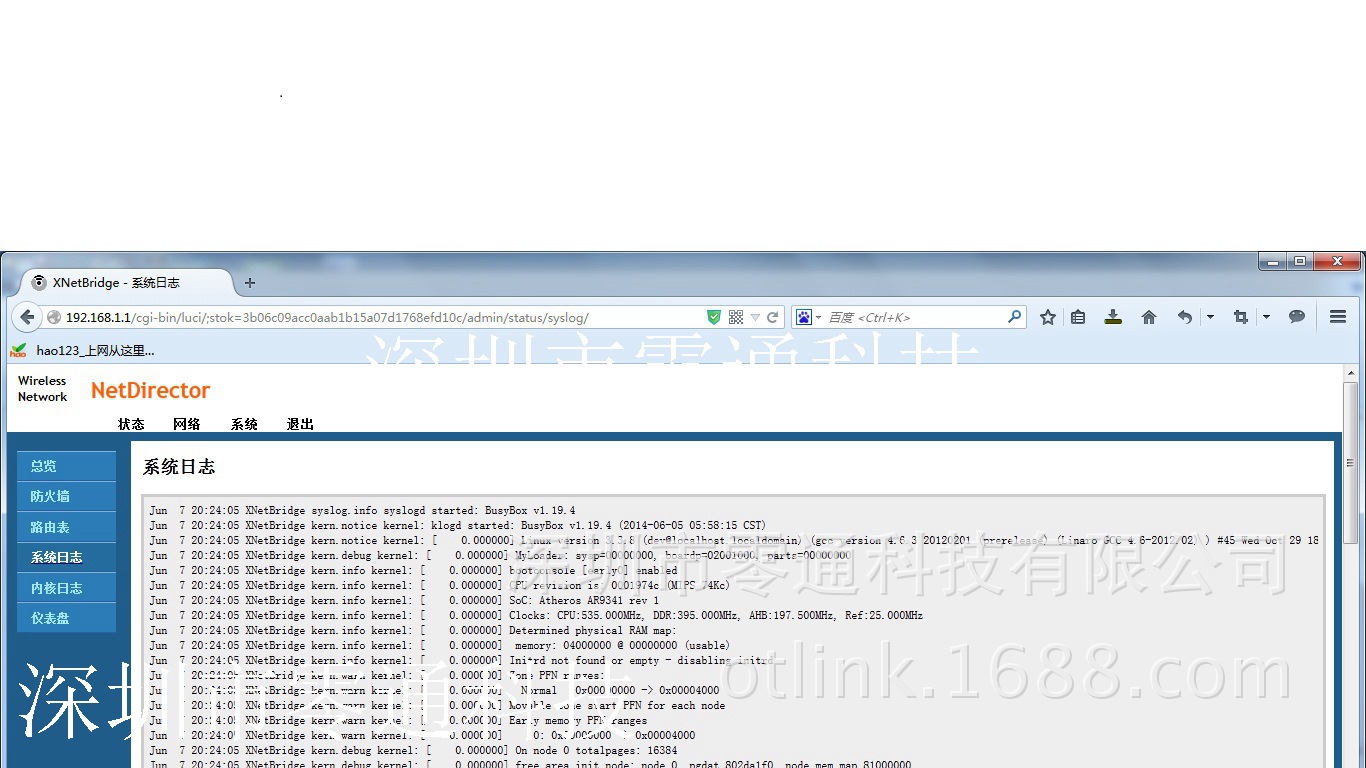The height and width of the screenshot is (768, 1366).
Task: Go to the browser home page
Action: tap(1149, 317)
